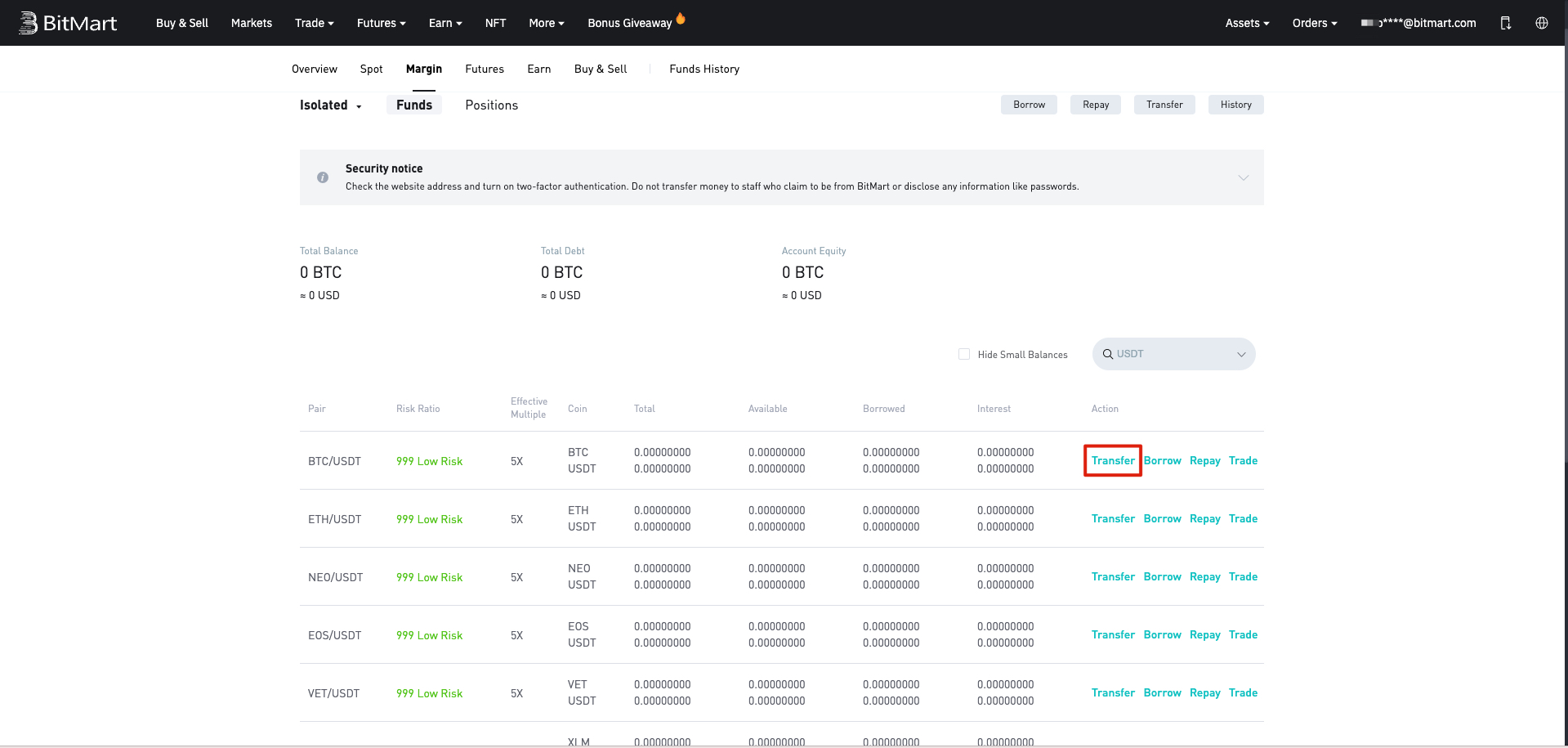Click the Transfer button in the page header
This screenshot has height=748, width=1568.
[1164, 105]
